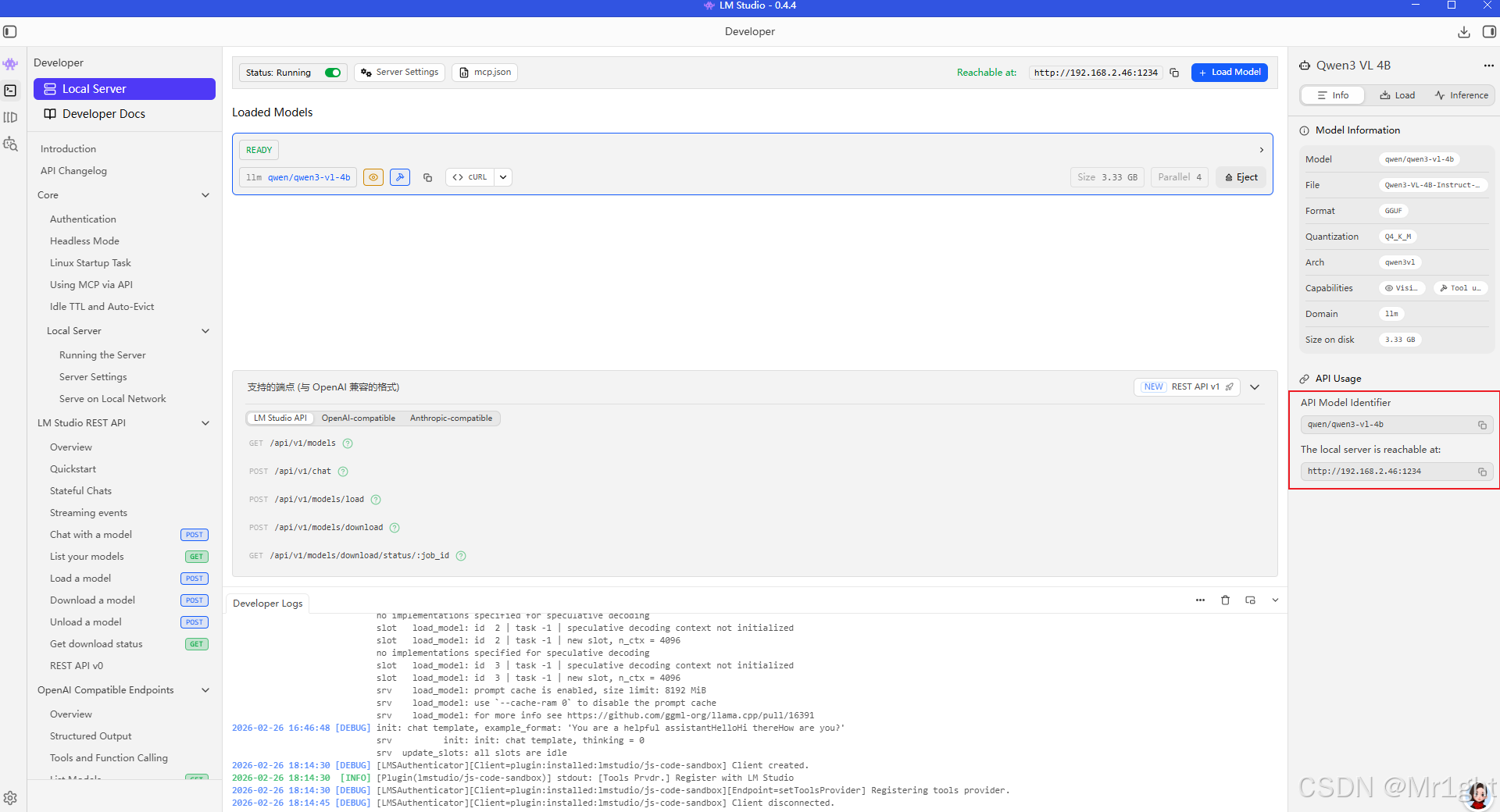Collapse the Local Server docs subsection
1500x812 pixels.
[x=205, y=331]
